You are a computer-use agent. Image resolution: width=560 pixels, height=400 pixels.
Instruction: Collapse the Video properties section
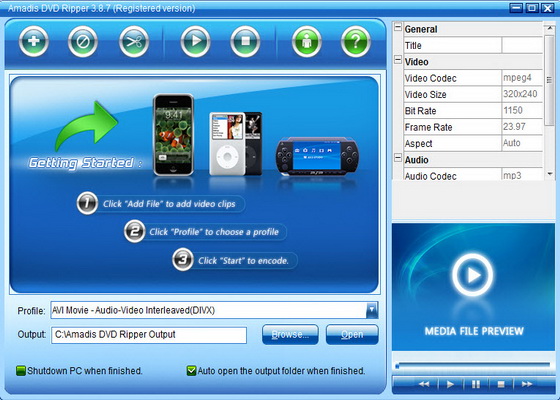(398, 60)
